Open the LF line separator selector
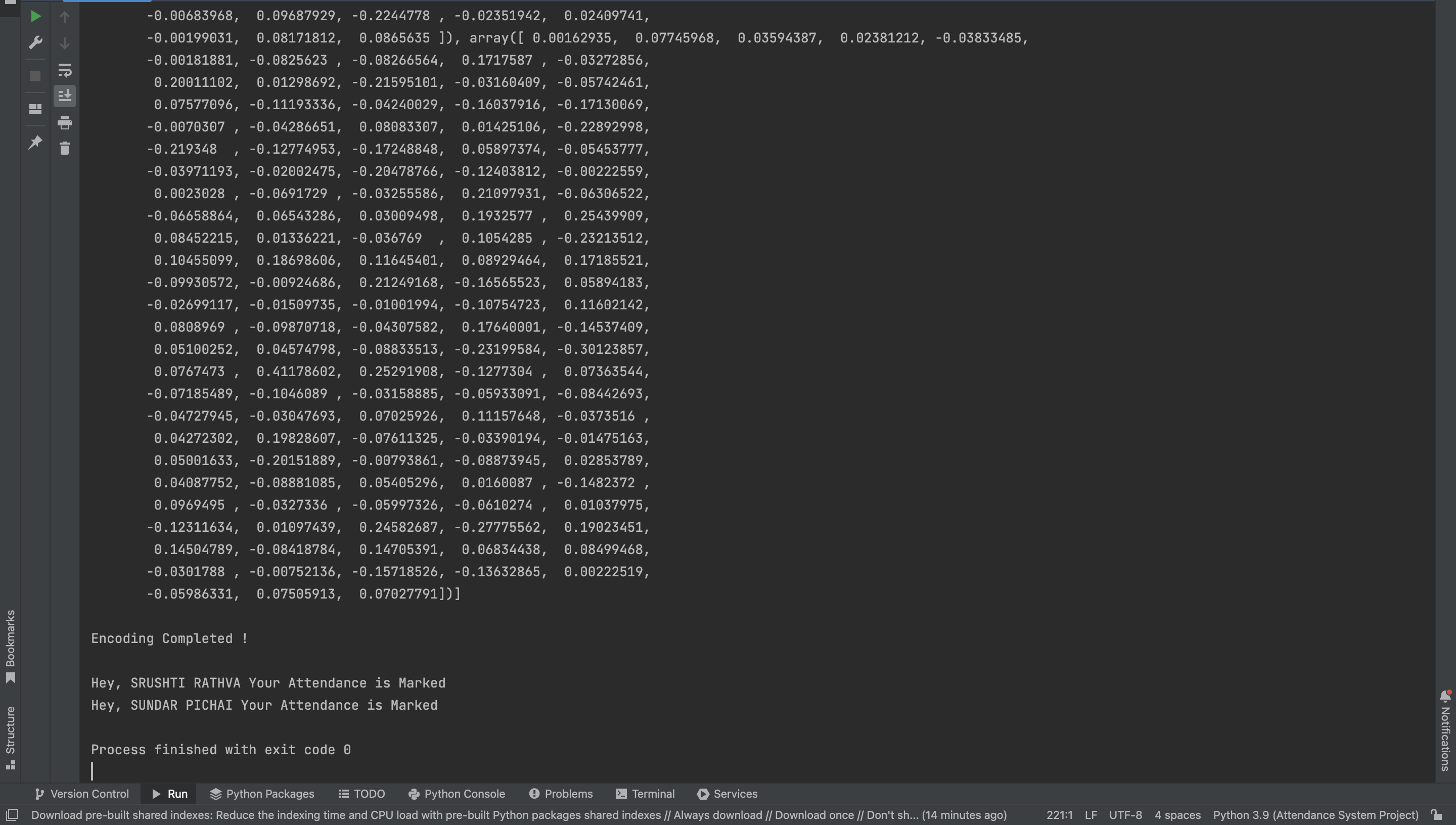Image resolution: width=1456 pixels, height=825 pixels. pos(1090,815)
